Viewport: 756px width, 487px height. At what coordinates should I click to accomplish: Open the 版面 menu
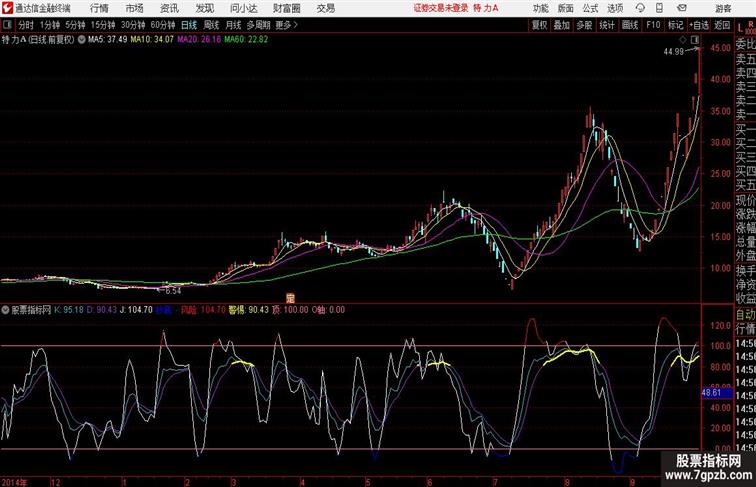click(566, 8)
